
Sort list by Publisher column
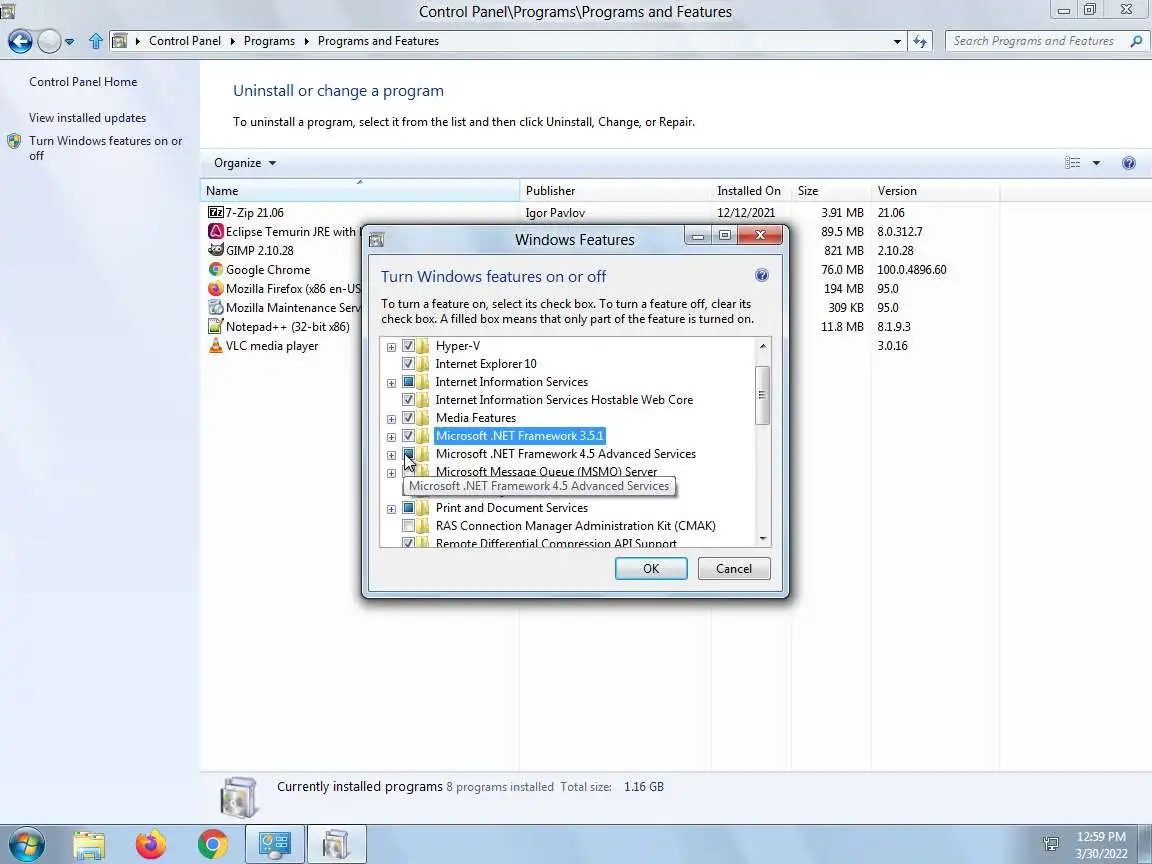pos(615,191)
